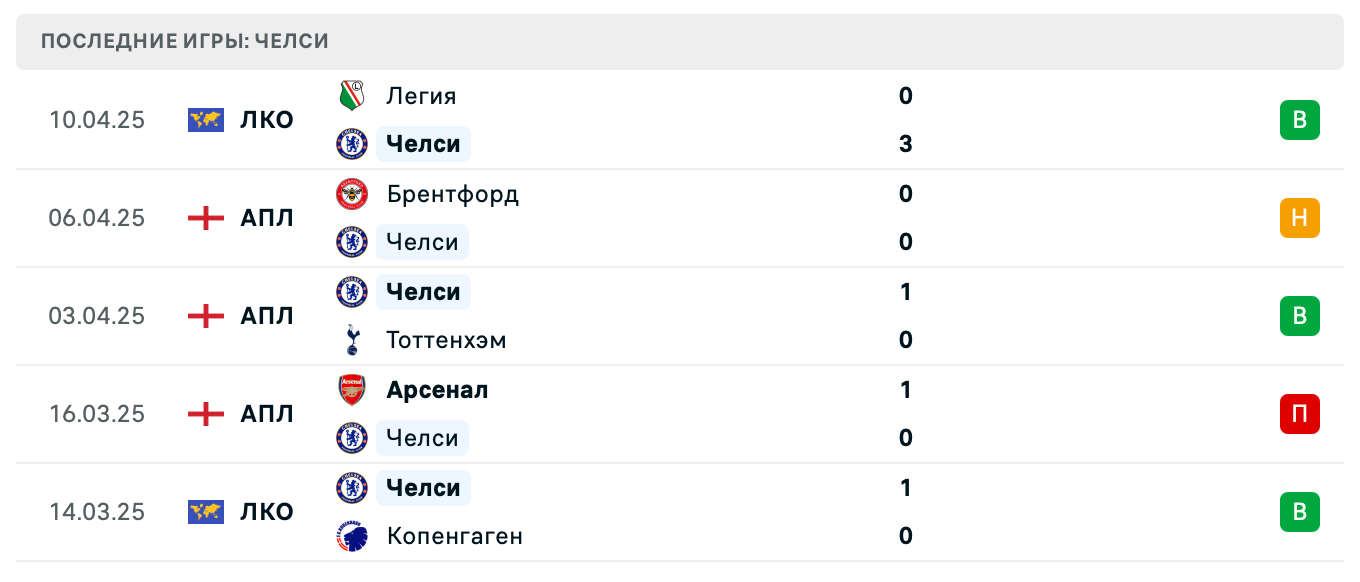Open the Арсенал team link

click(437, 390)
